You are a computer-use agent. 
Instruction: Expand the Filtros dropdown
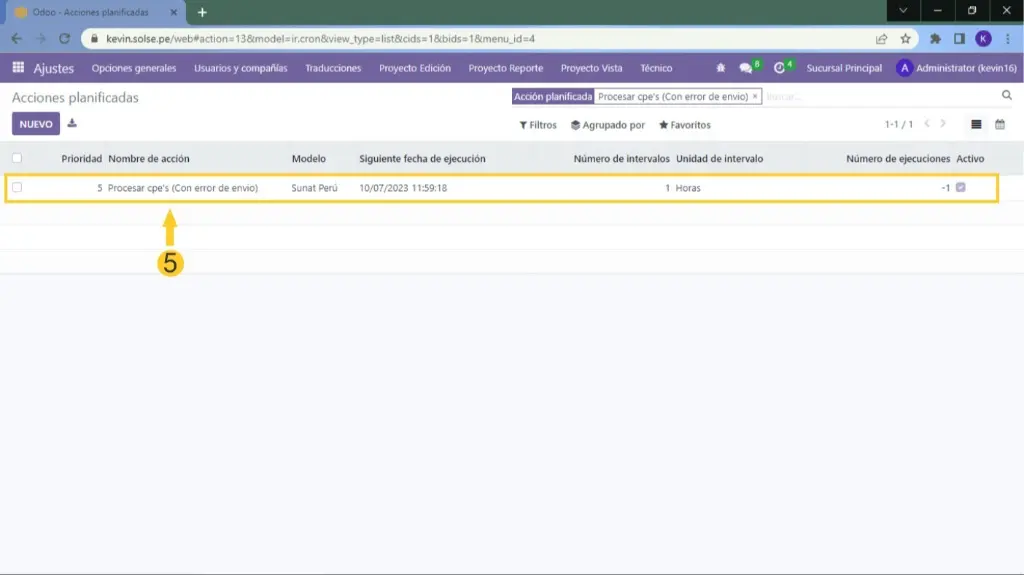pos(538,125)
